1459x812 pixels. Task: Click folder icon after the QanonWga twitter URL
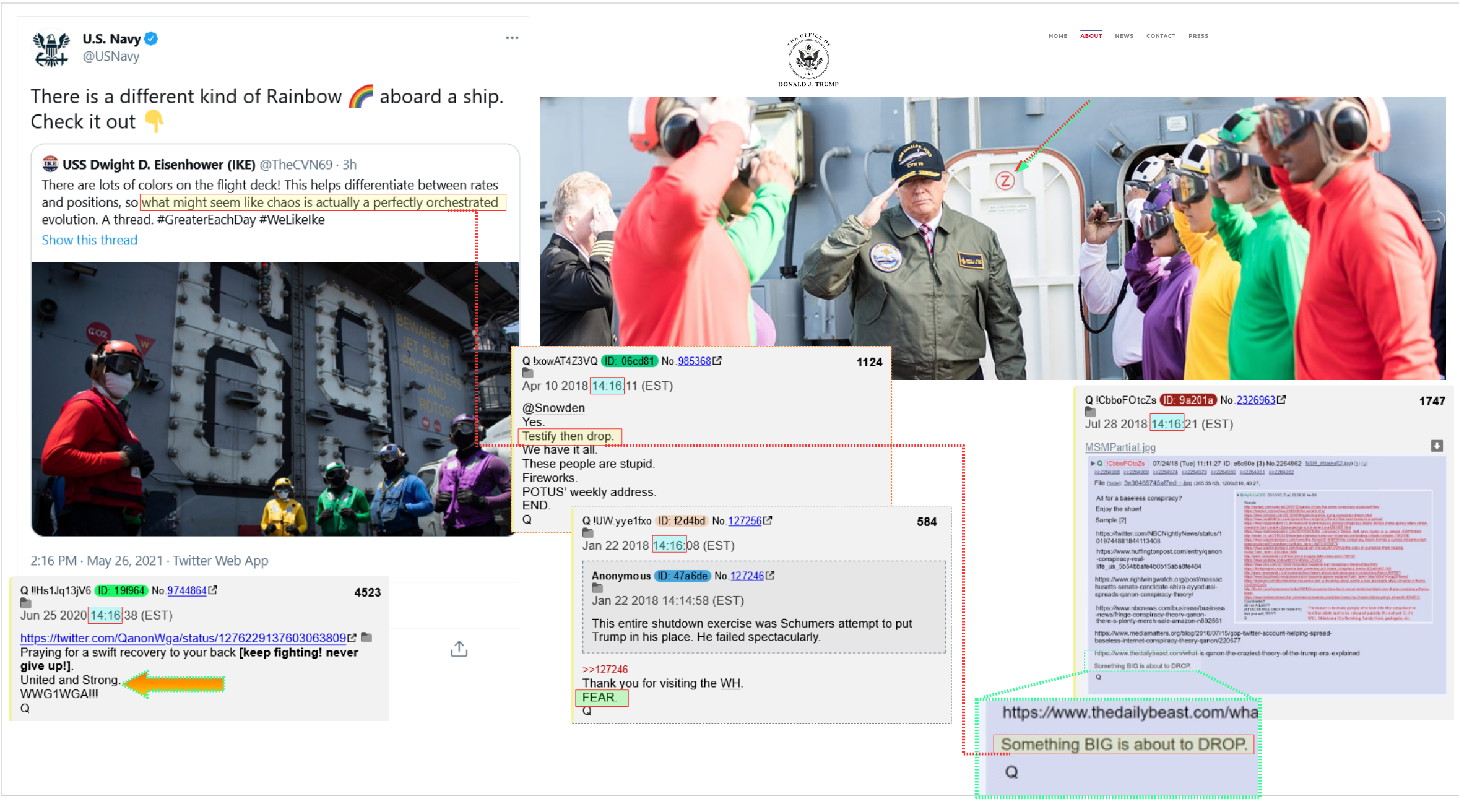point(366,637)
